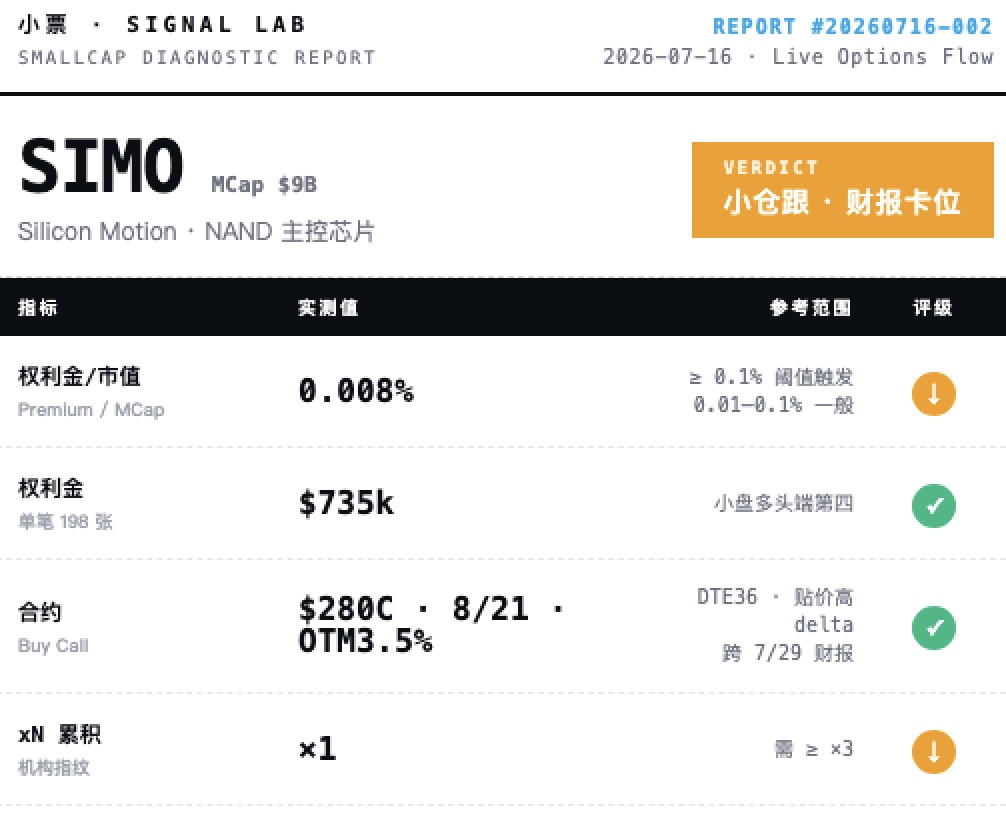
Task: Open the REPORT #20260716-002 link
Action: [x=853, y=26]
